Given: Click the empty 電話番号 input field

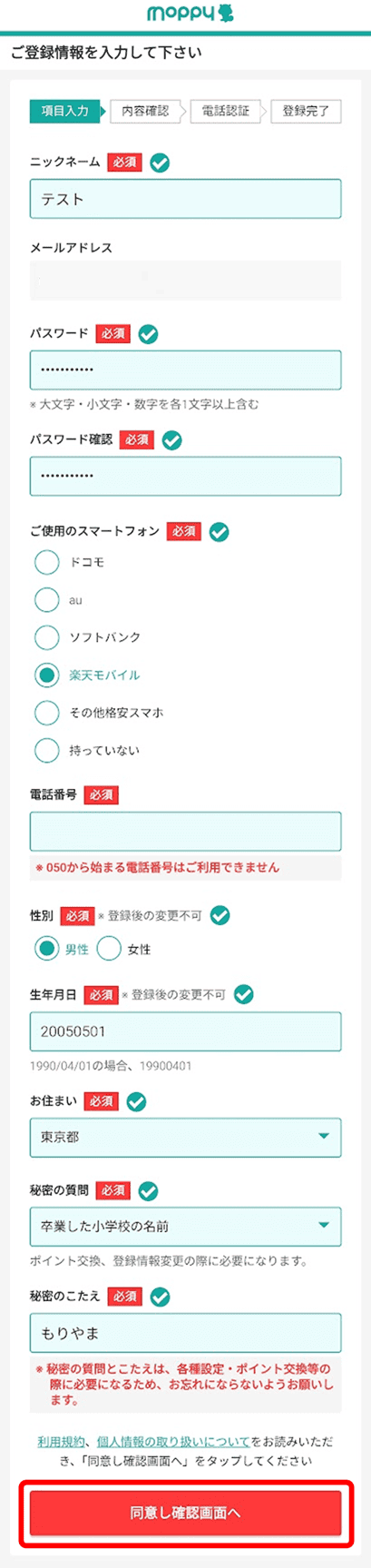Looking at the screenshot, I should click(185, 832).
